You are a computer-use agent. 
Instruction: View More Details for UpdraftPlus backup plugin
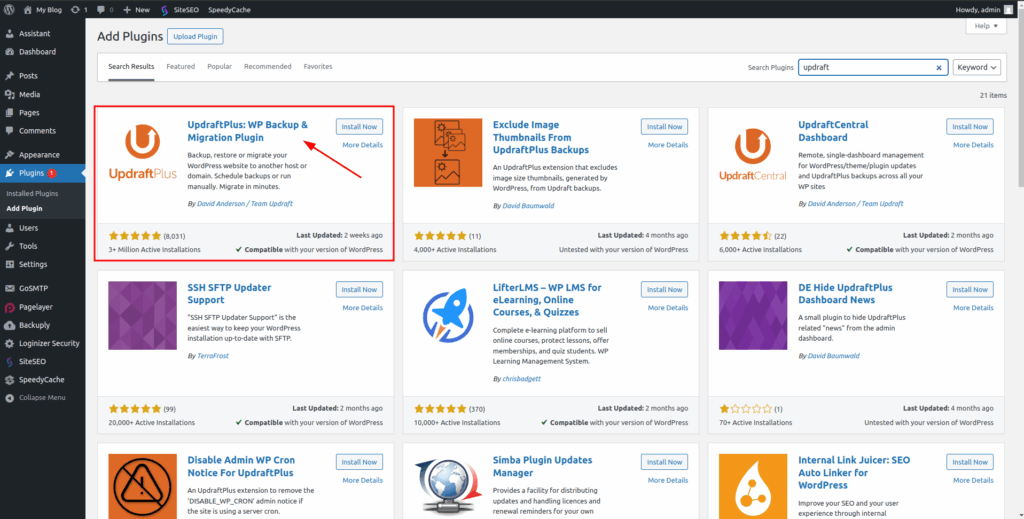tap(362, 145)
